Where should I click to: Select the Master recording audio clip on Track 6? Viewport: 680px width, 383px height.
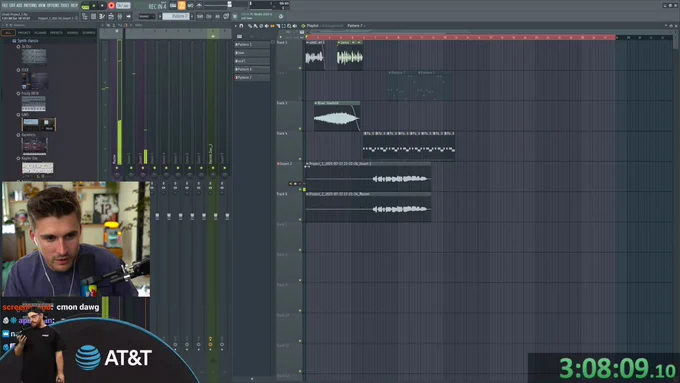pos(368,207)
